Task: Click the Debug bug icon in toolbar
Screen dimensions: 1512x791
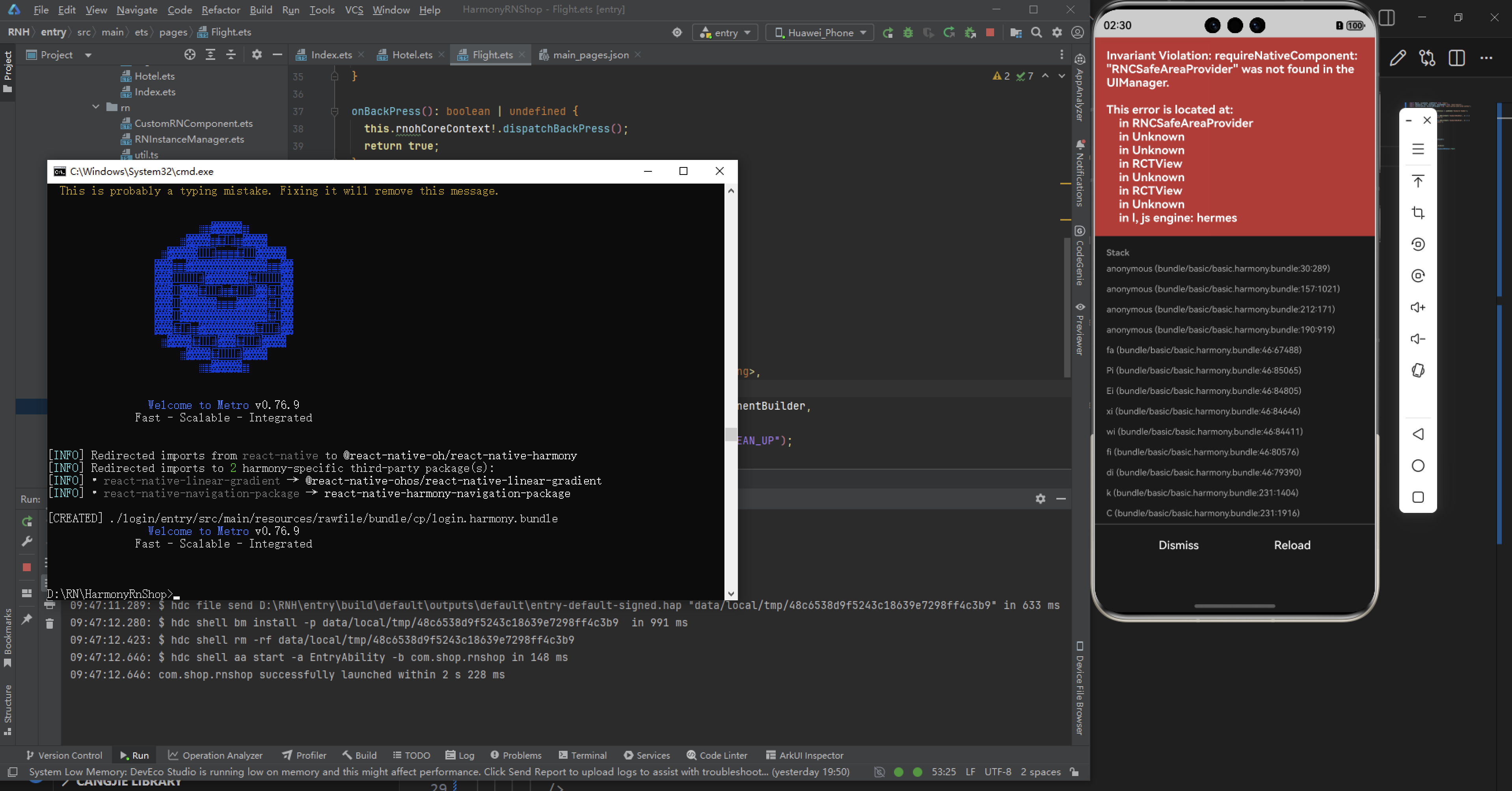Action: (908, 33)
